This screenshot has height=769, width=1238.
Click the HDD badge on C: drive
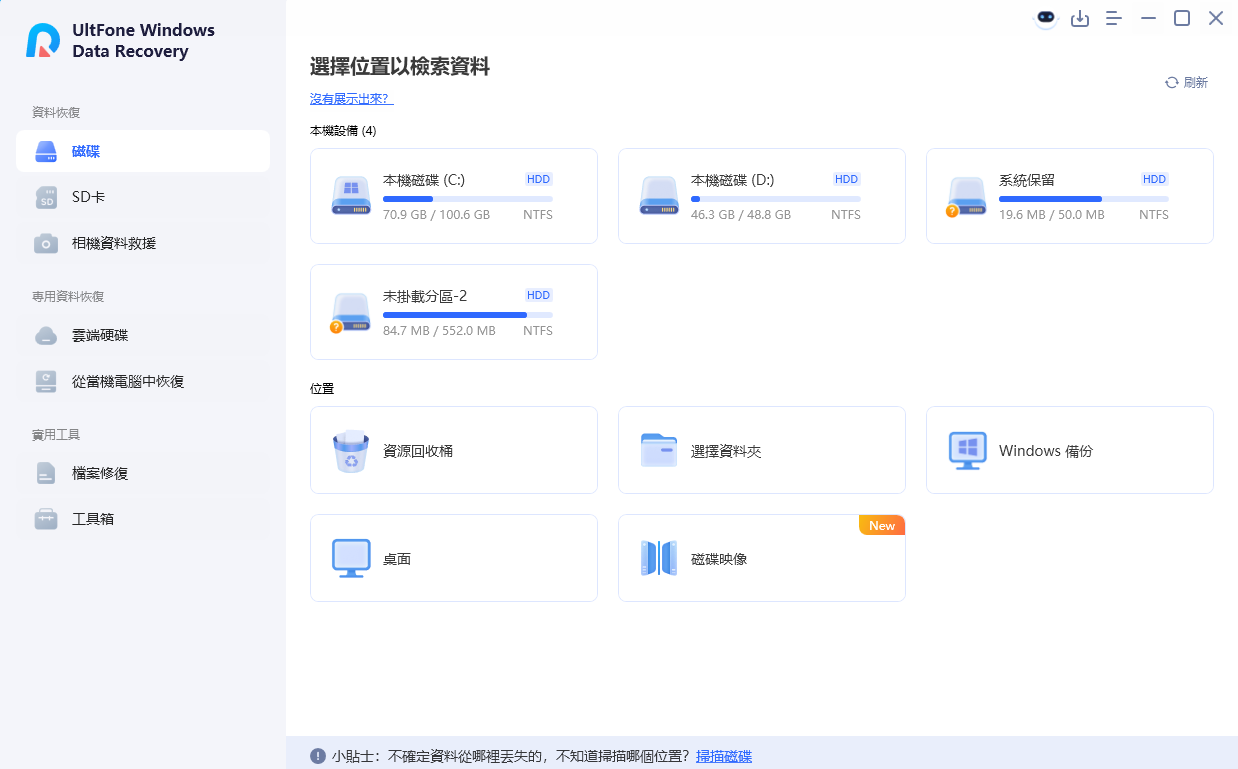coord(539,179)
